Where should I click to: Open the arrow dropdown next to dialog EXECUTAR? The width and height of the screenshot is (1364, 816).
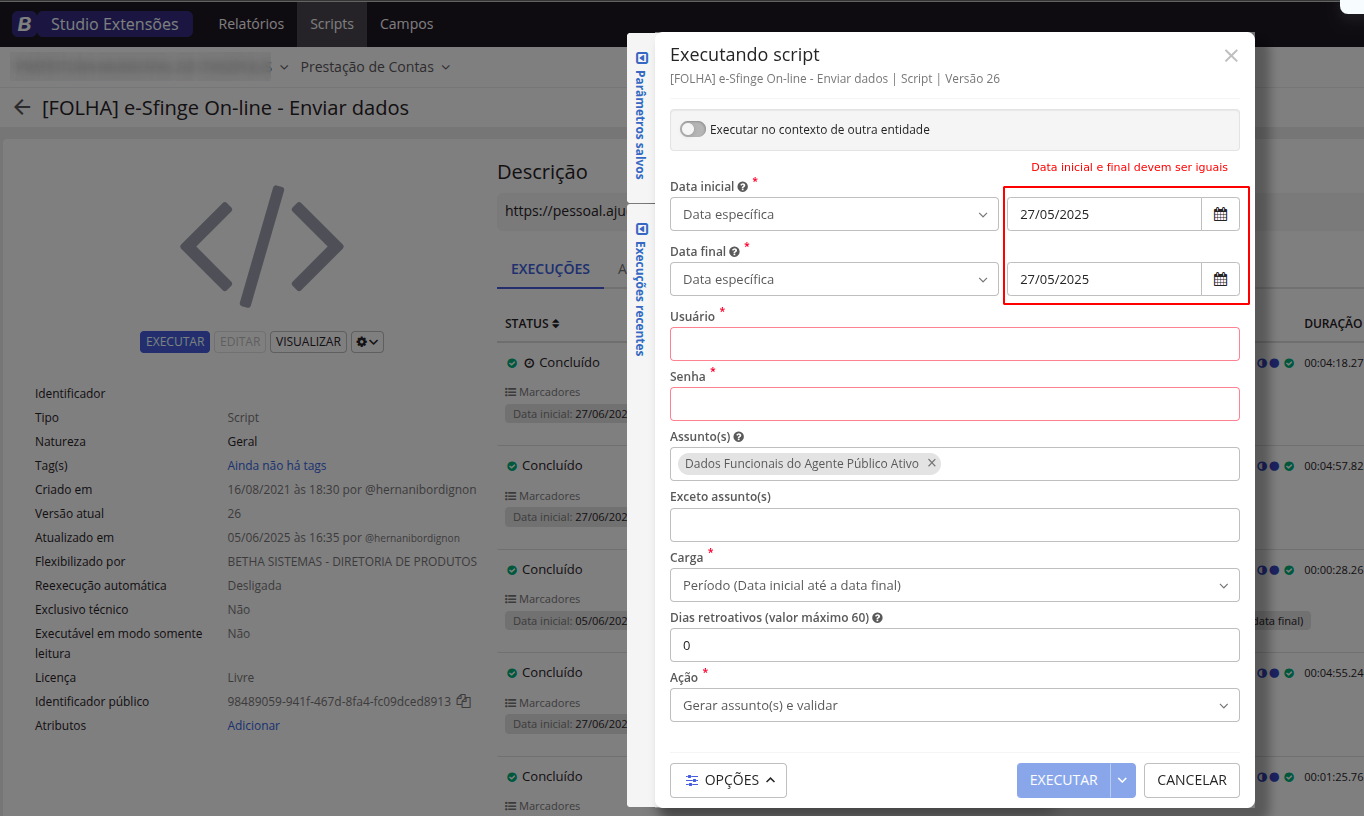pyautogui.click(x=1123, y=780)
